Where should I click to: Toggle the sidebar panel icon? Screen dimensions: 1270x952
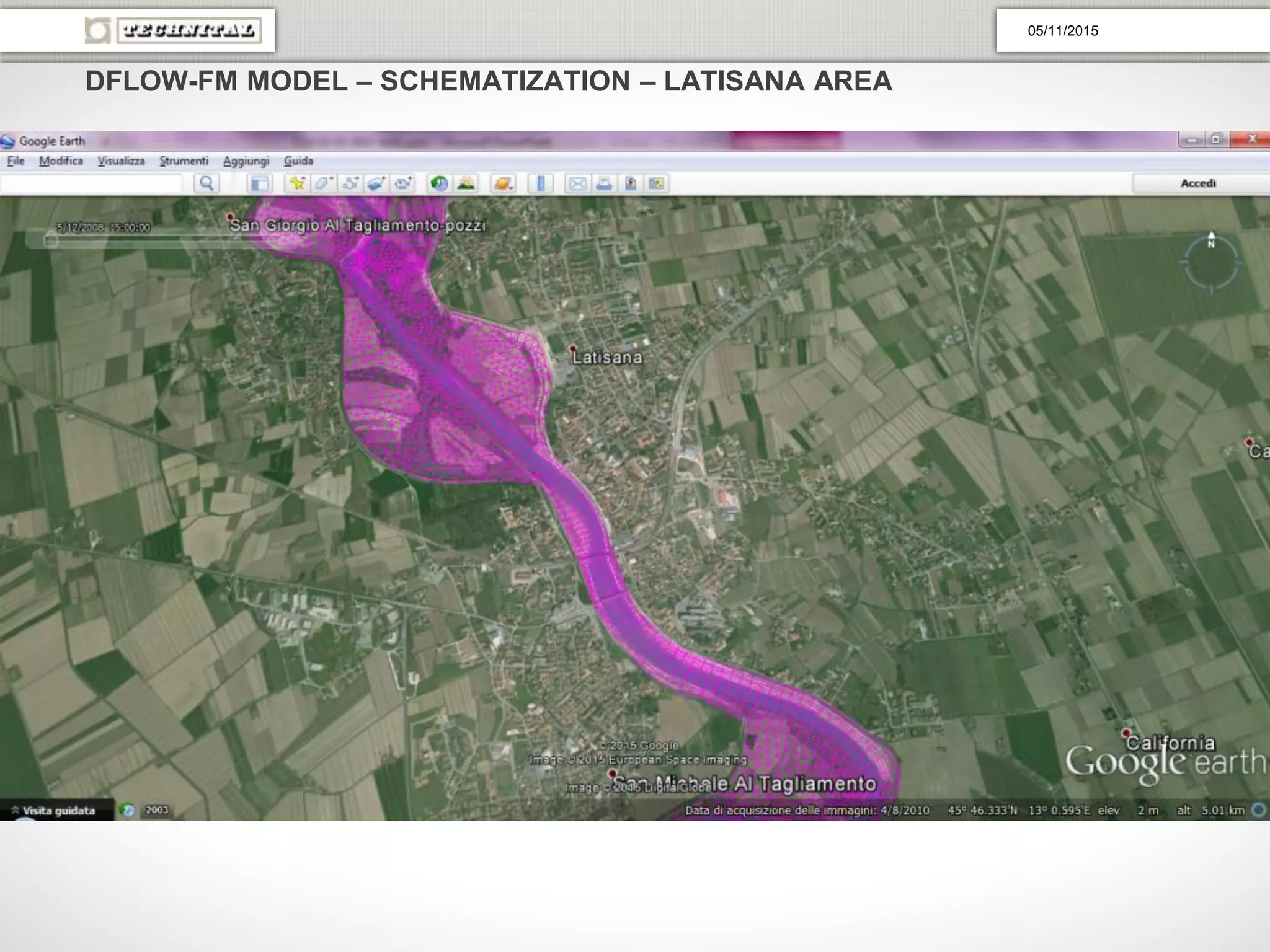click(x=259, y=183)
